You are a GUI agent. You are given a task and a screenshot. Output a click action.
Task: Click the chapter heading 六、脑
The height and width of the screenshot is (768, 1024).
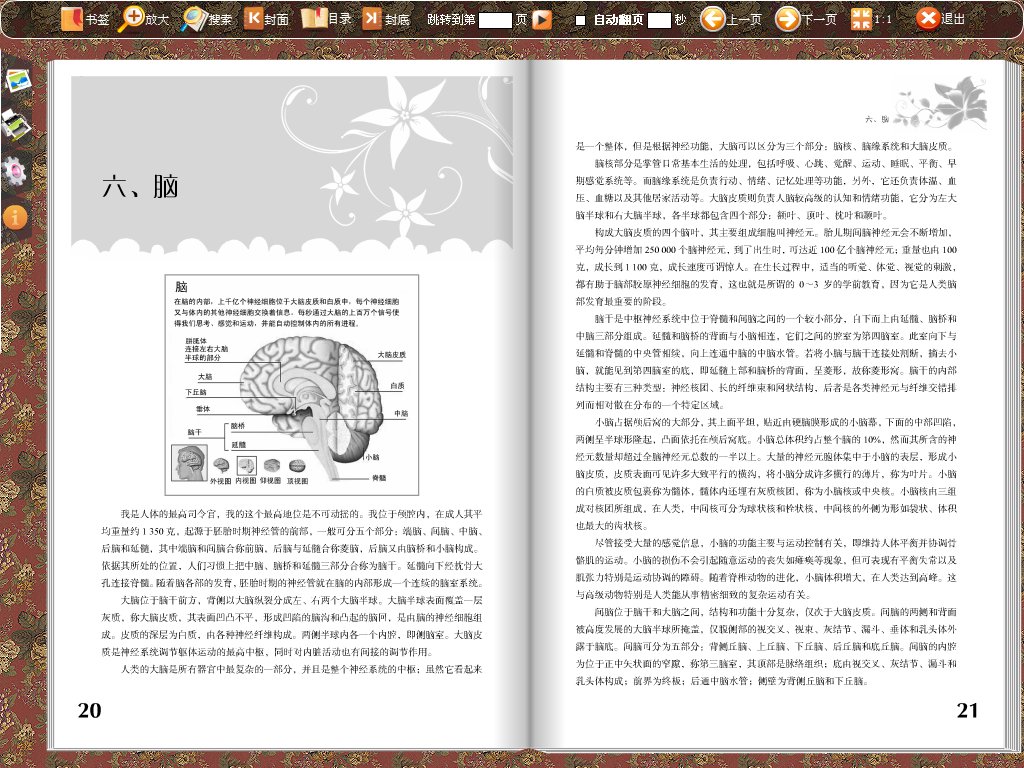click(140, 187)
